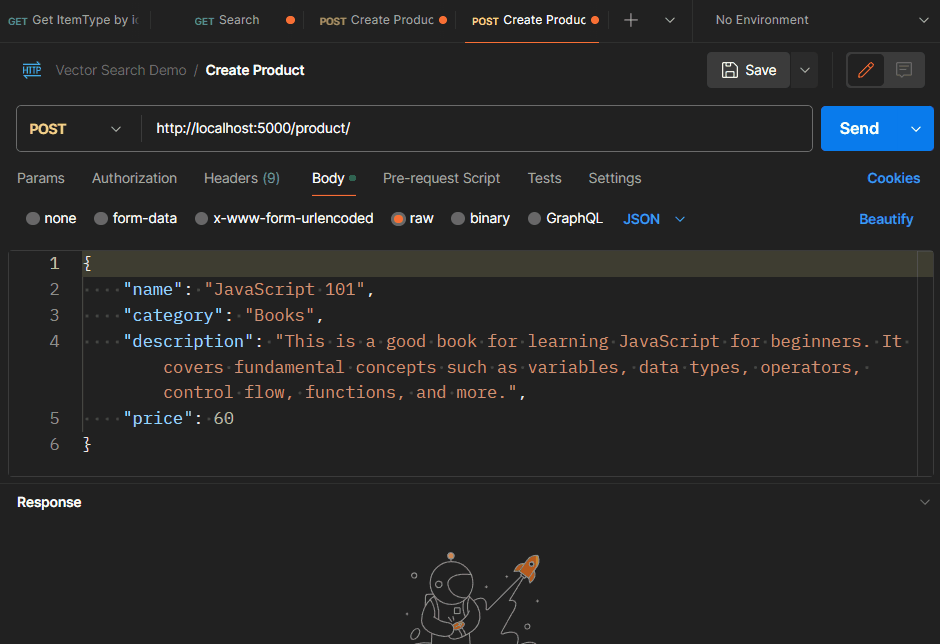Click the edit request name pencil icon
This screenshot has height=644, width=940.
pyautogui.click(x=865, y=70)
